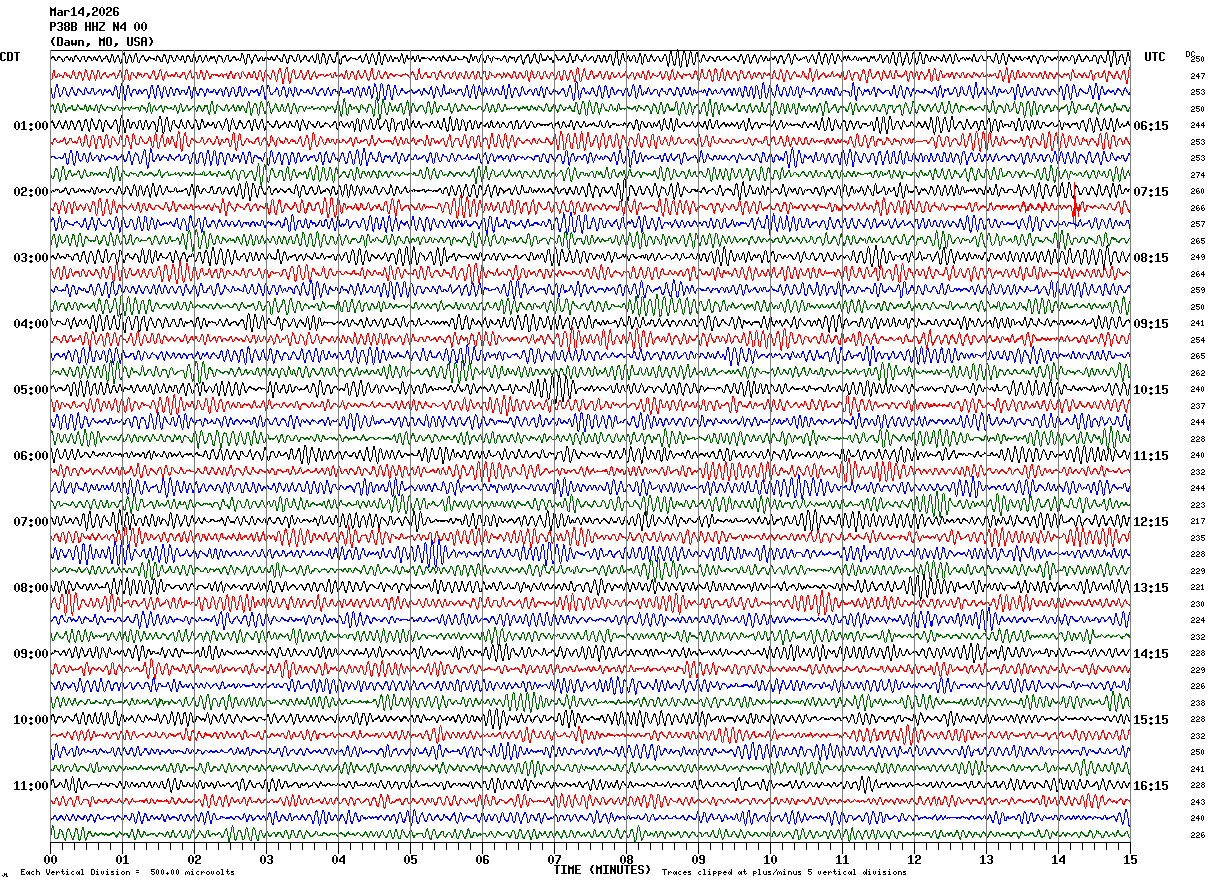1210x886 pixels.
Task: Click minute tick label "07" on the time axis
Action: [x=554, y=859]
